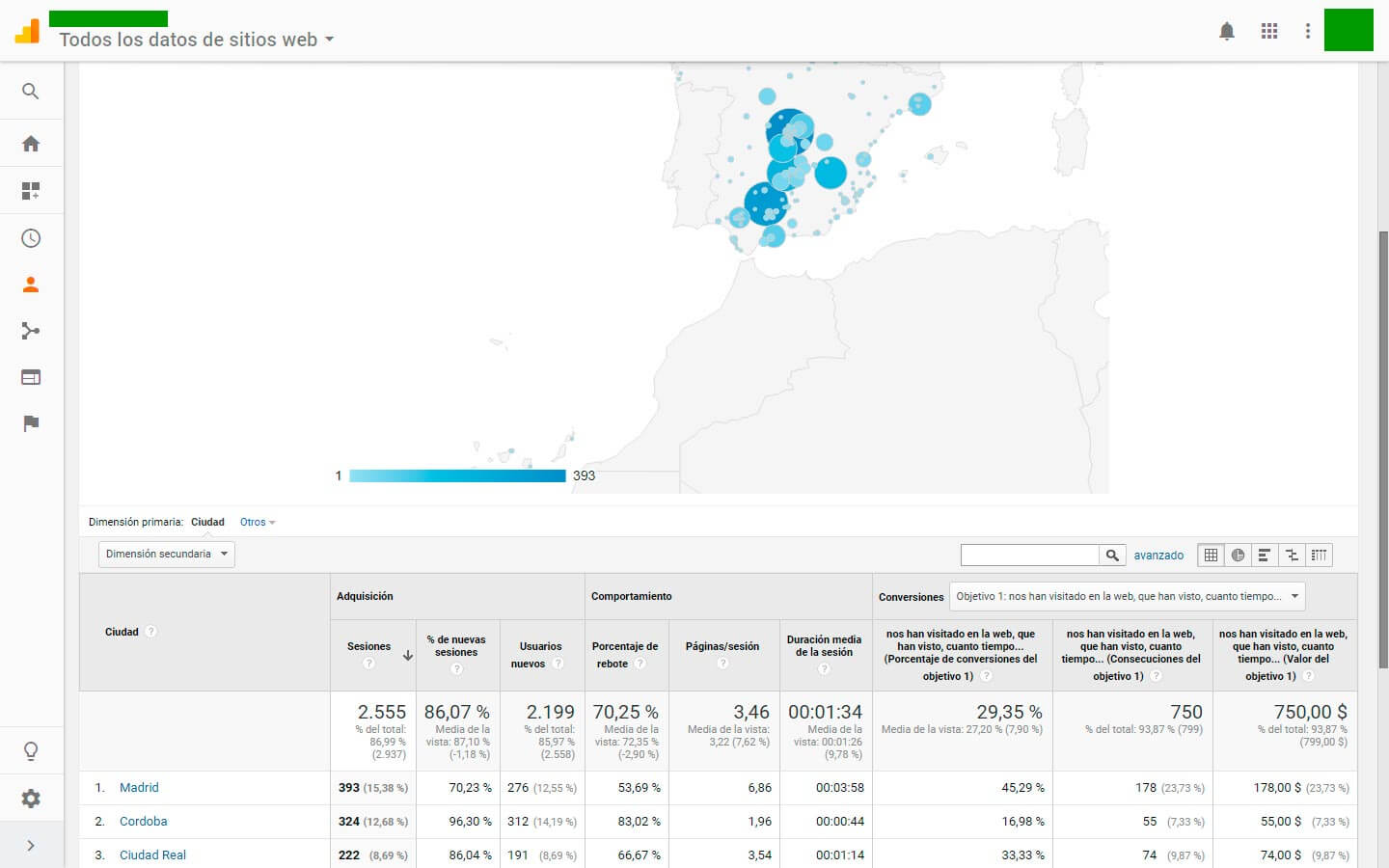This screenshot has width=1389, height=868.
Task: Open Discover lightbulb icon in sidebar
Action: (31, 751)
